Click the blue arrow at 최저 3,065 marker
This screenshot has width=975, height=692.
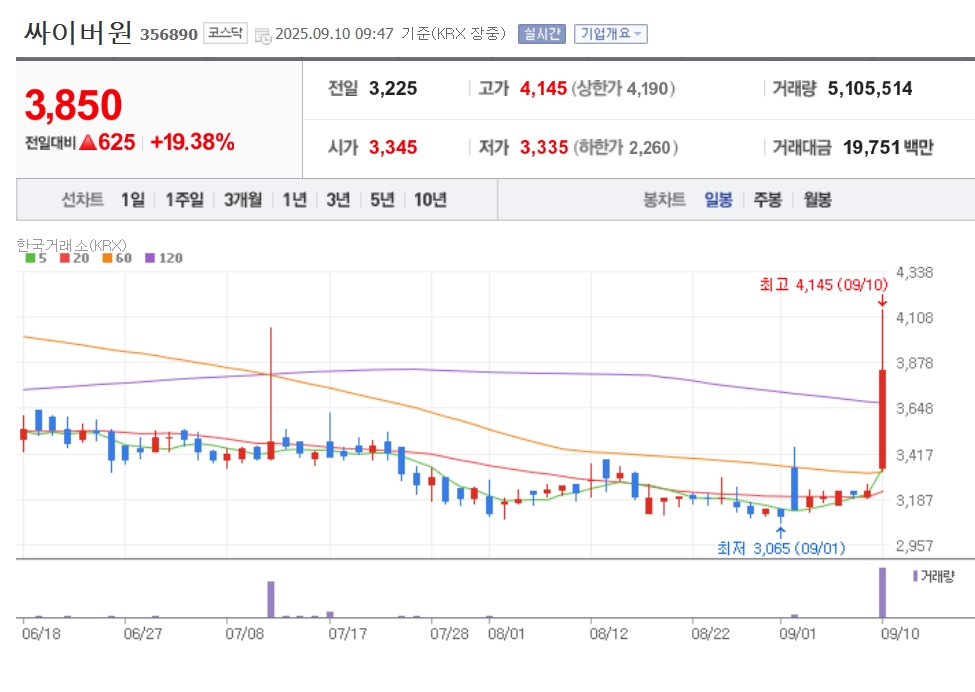coord(781,532)
